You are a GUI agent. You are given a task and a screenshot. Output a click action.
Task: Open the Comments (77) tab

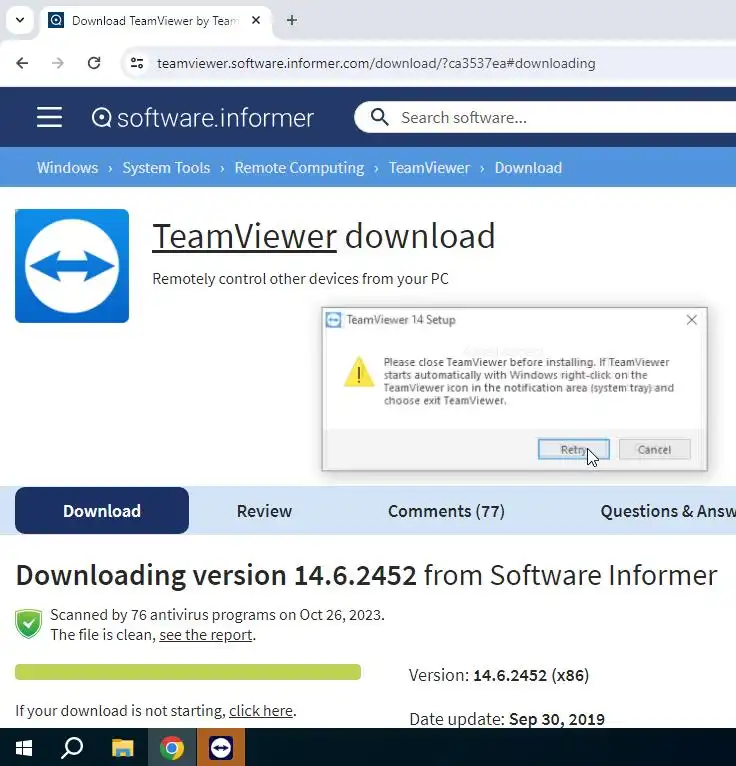446,511
